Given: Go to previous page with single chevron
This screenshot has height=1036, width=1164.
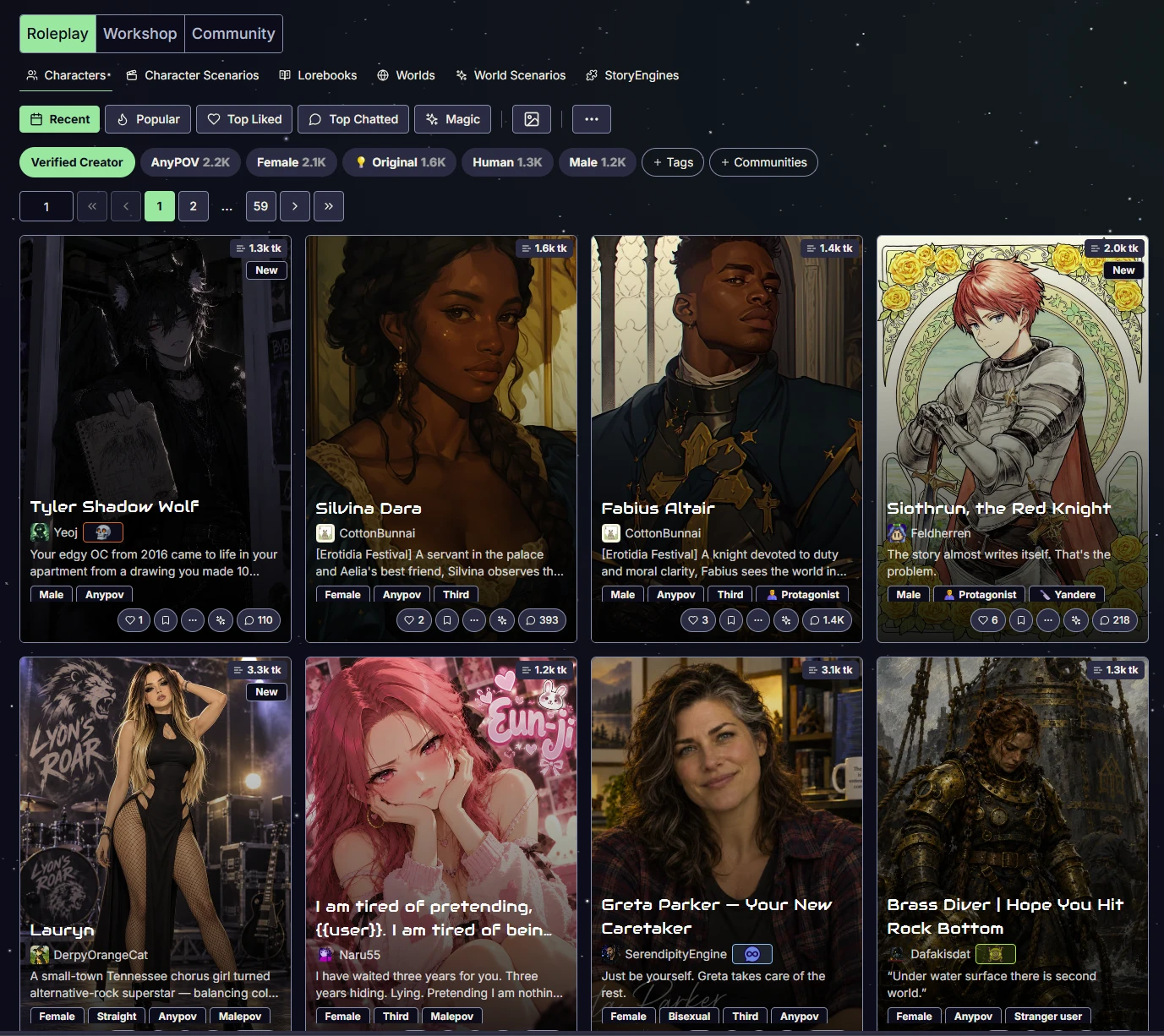Looking at the screenshot, I should pyautogui.click(x=126, y=206).
